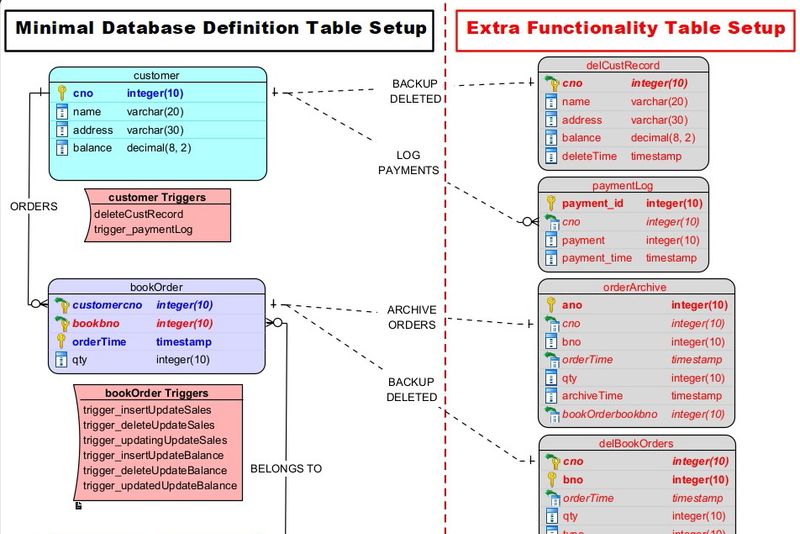800x534 pixels.
Task: Click the column icon next to customer address
Action: pos(61,130)
